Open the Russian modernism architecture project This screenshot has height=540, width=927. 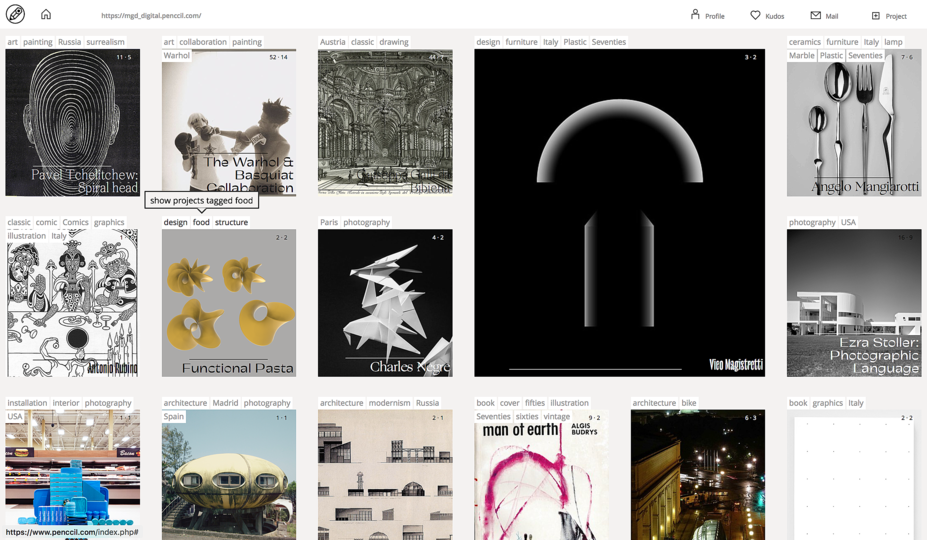point(385,474)
